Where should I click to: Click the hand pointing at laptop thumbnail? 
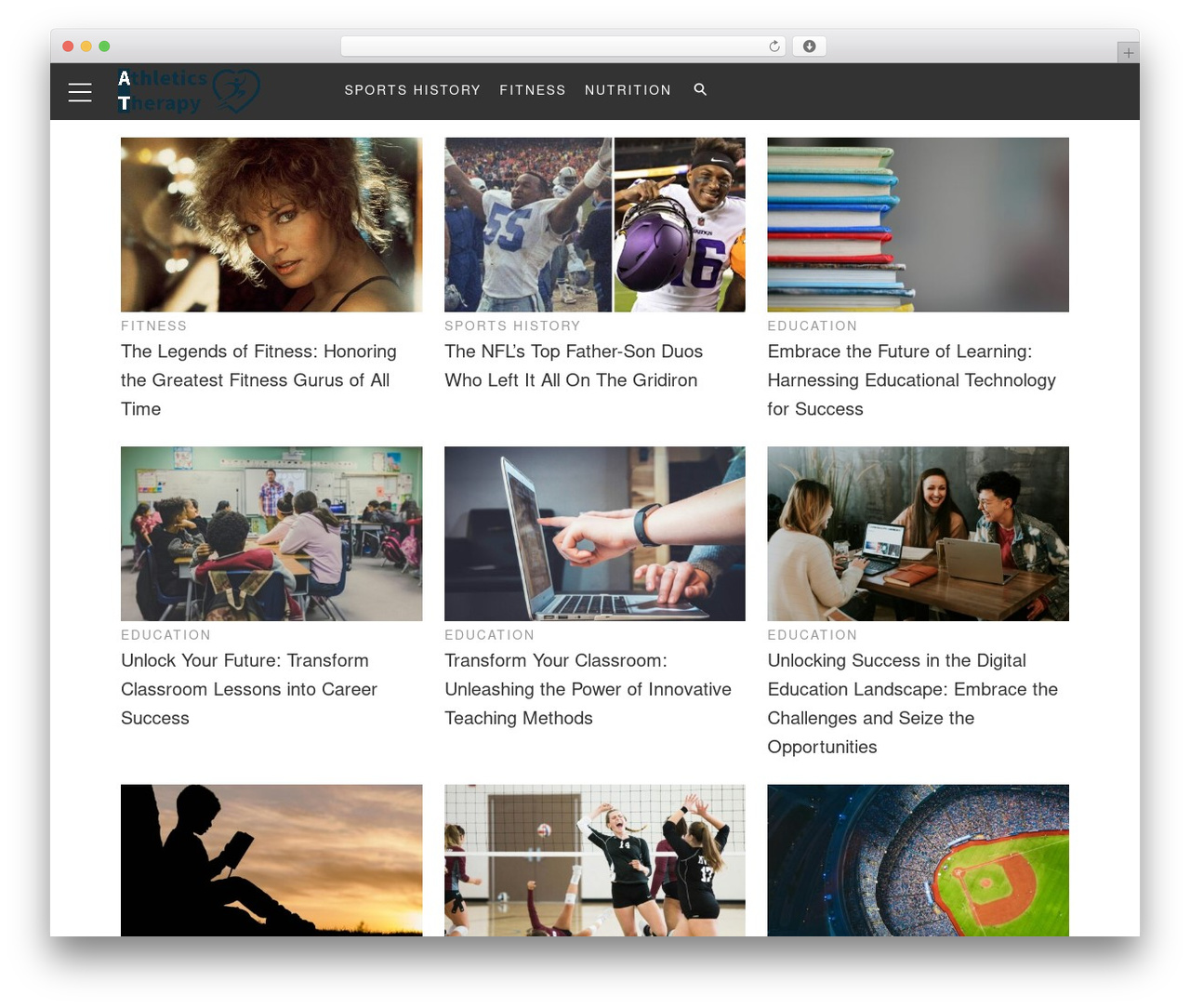[595, 534]
